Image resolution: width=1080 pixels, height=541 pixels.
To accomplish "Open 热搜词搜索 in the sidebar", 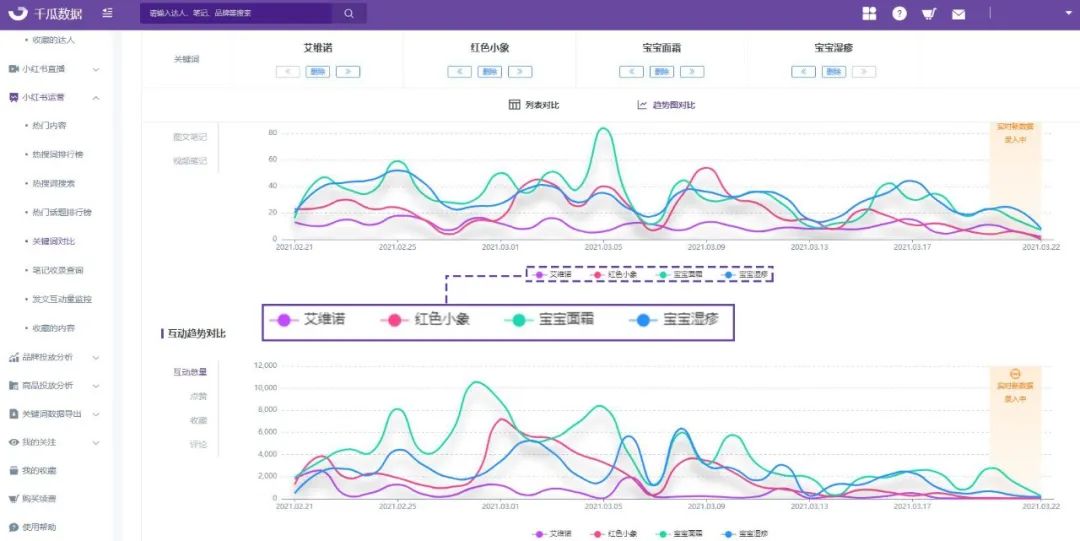I will point(54,183).
